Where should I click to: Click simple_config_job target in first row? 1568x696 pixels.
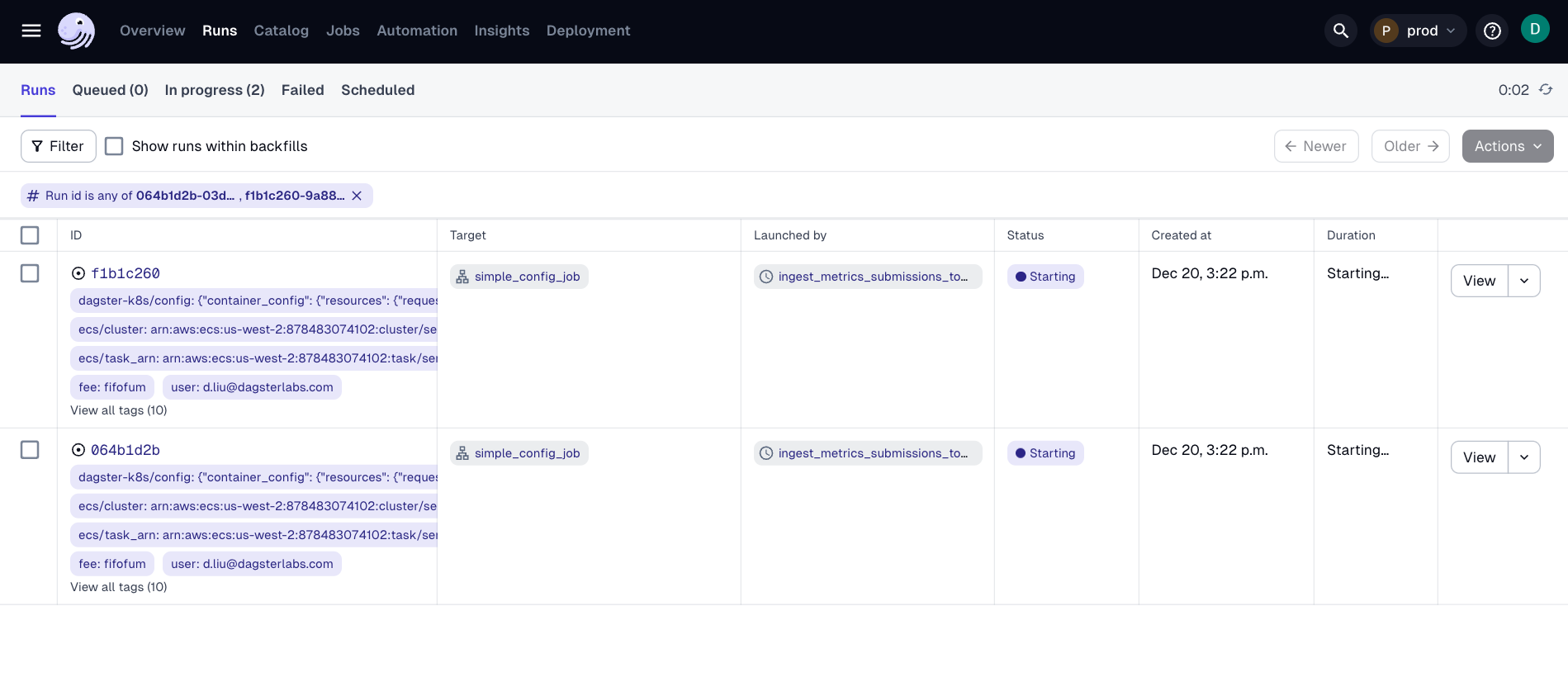coord(519,277)
